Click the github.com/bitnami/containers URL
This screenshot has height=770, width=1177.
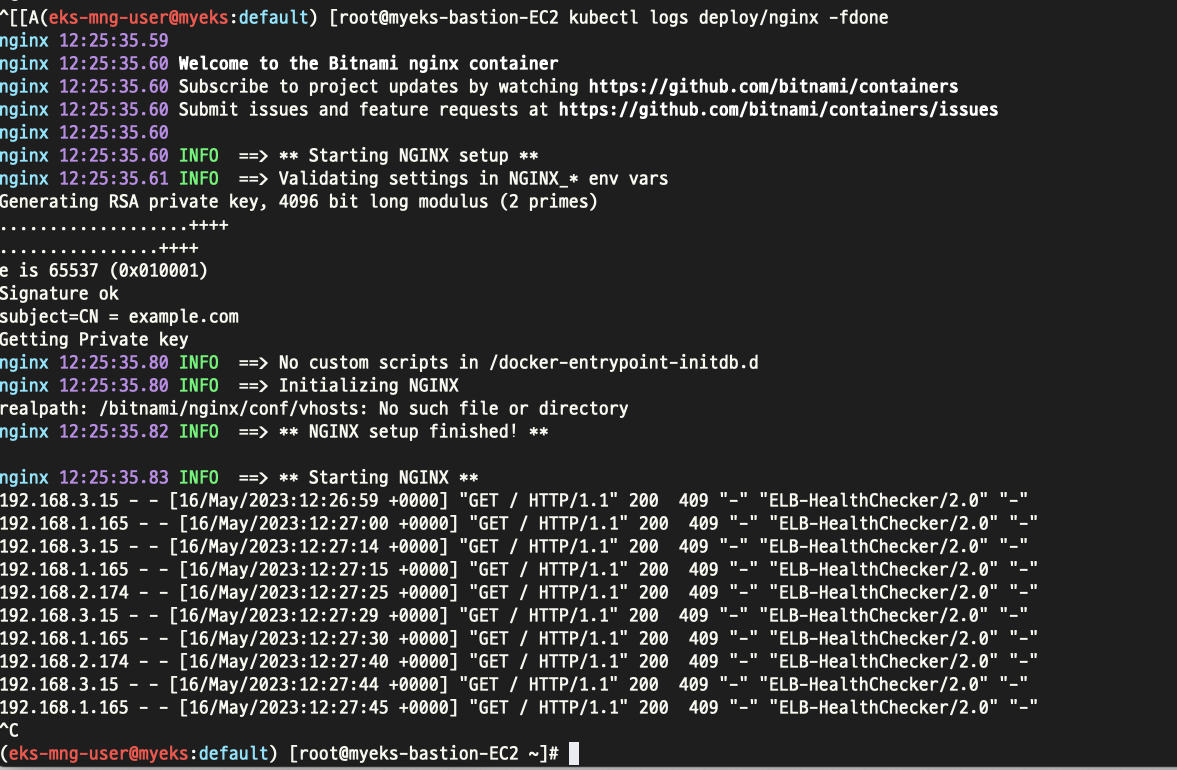tap(773, 87)
